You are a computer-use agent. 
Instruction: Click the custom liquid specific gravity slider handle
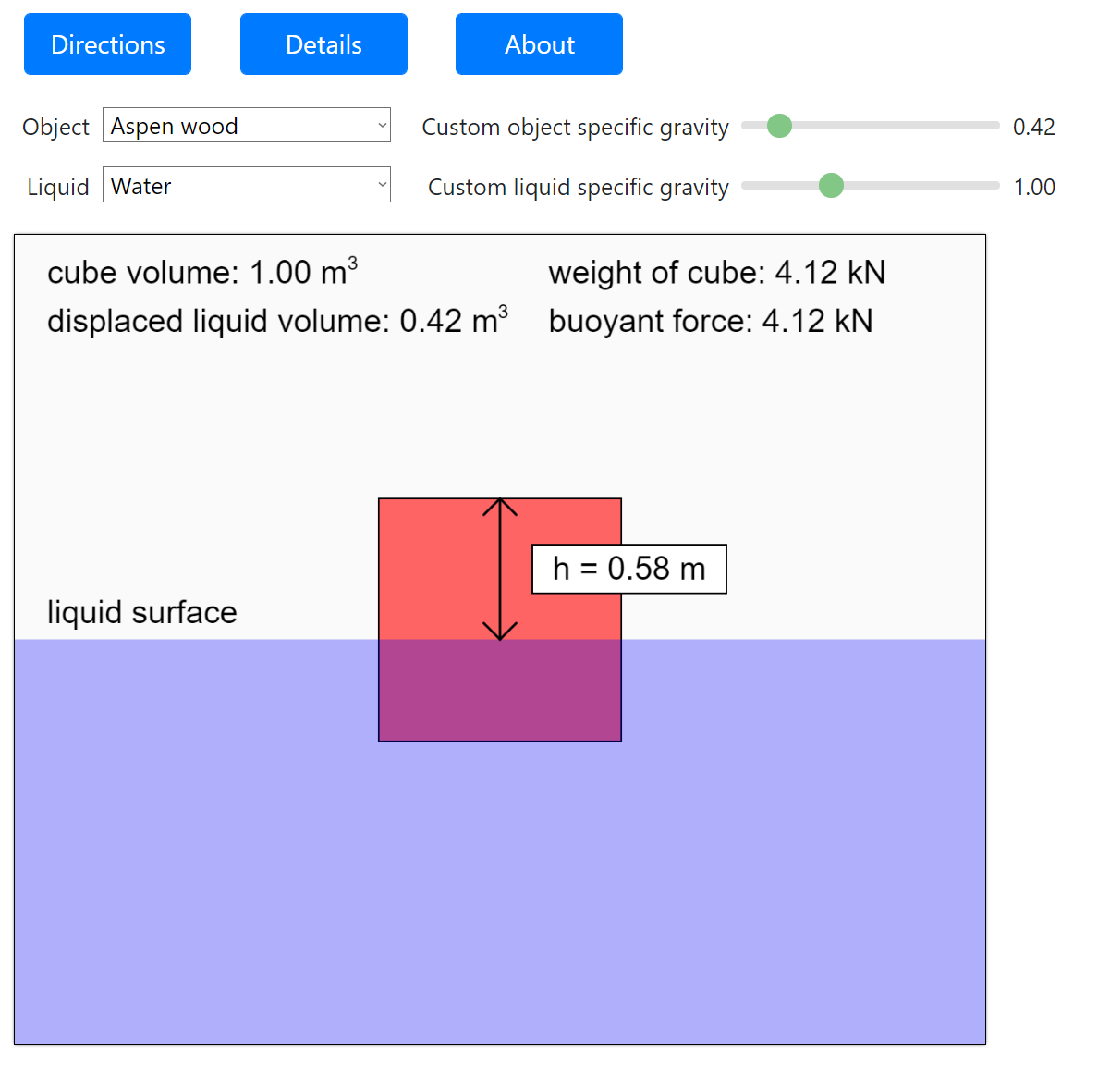pyautogui.click(x=831, y=186)
